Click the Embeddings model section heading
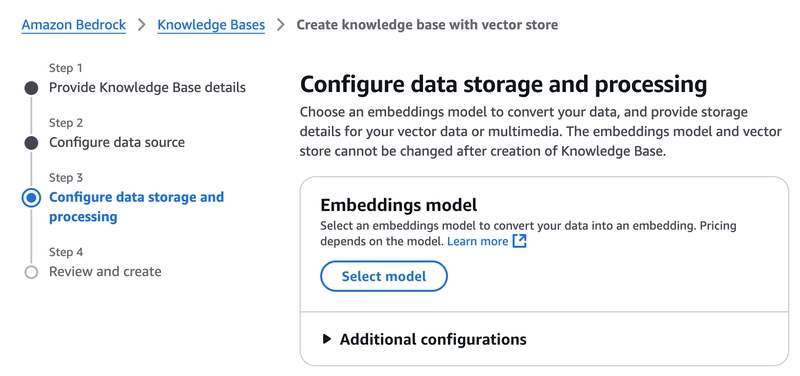This screenshot has height=376, width=800. [399, 205]
